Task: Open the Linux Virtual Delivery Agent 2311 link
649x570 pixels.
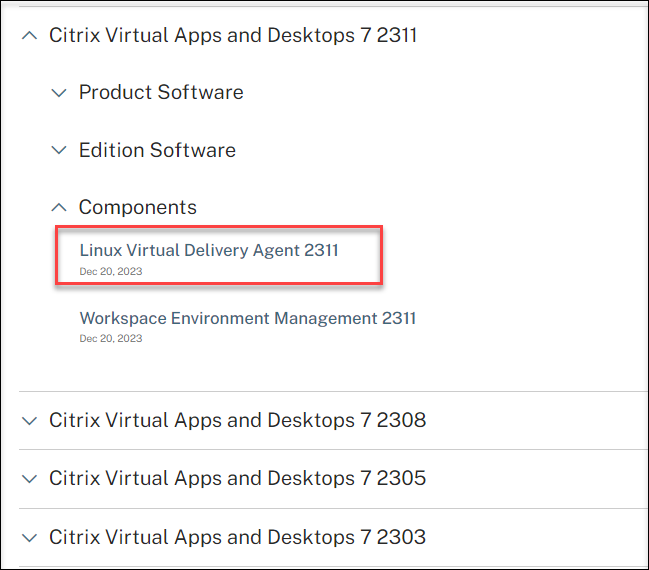Action: (x=209, y=250)
